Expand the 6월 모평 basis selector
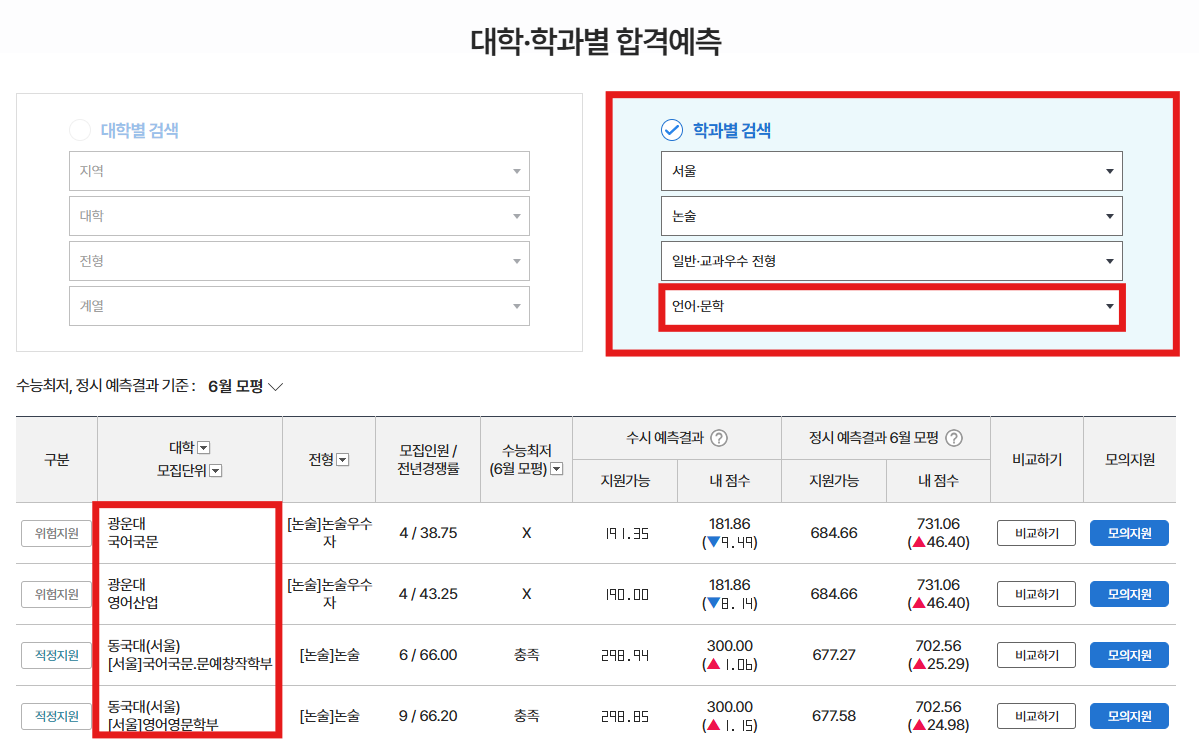This screenshot has height=743, width=1199. click(x=245, y=387)
